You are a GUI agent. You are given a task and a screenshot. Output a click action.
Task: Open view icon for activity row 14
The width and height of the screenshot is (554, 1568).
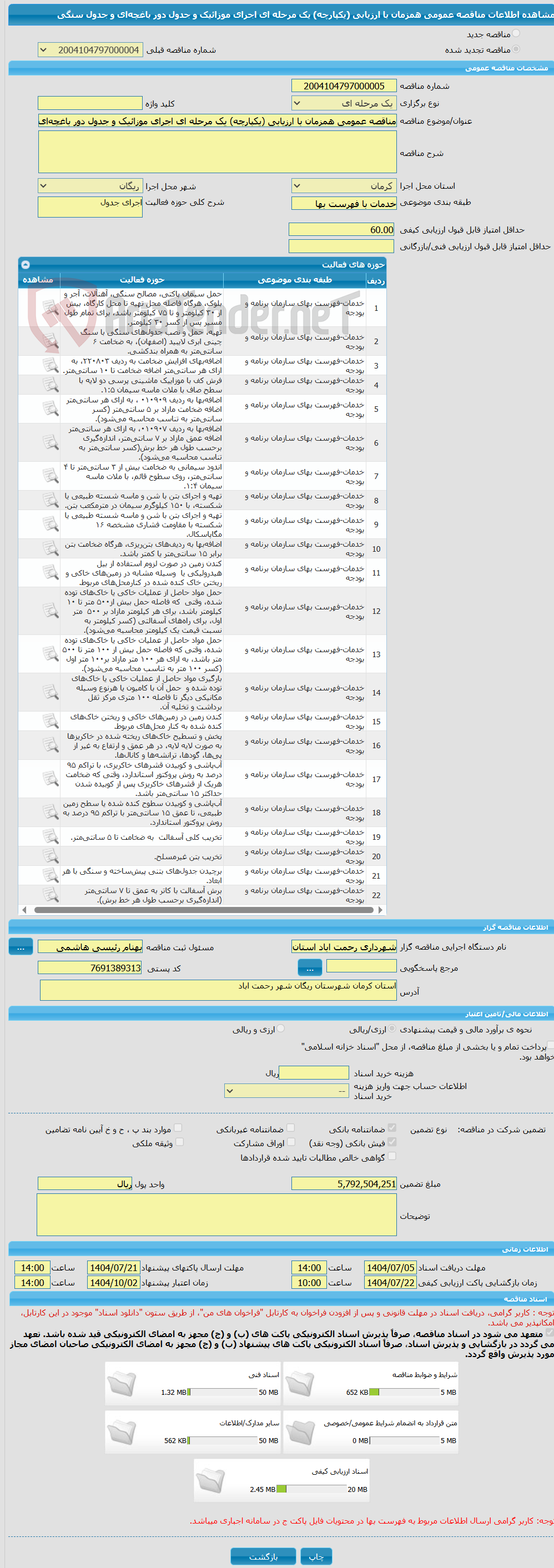pos(51,692)
